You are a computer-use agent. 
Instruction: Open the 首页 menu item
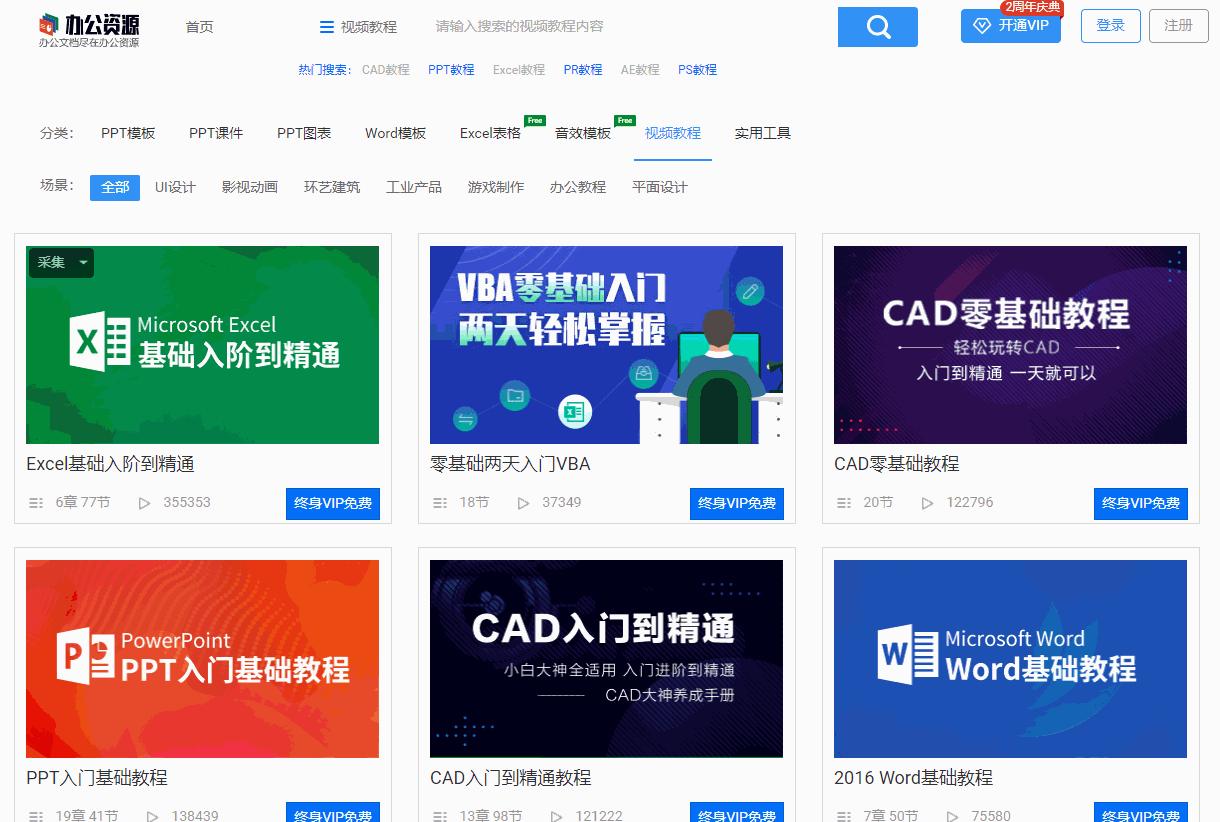pos(198,27)
